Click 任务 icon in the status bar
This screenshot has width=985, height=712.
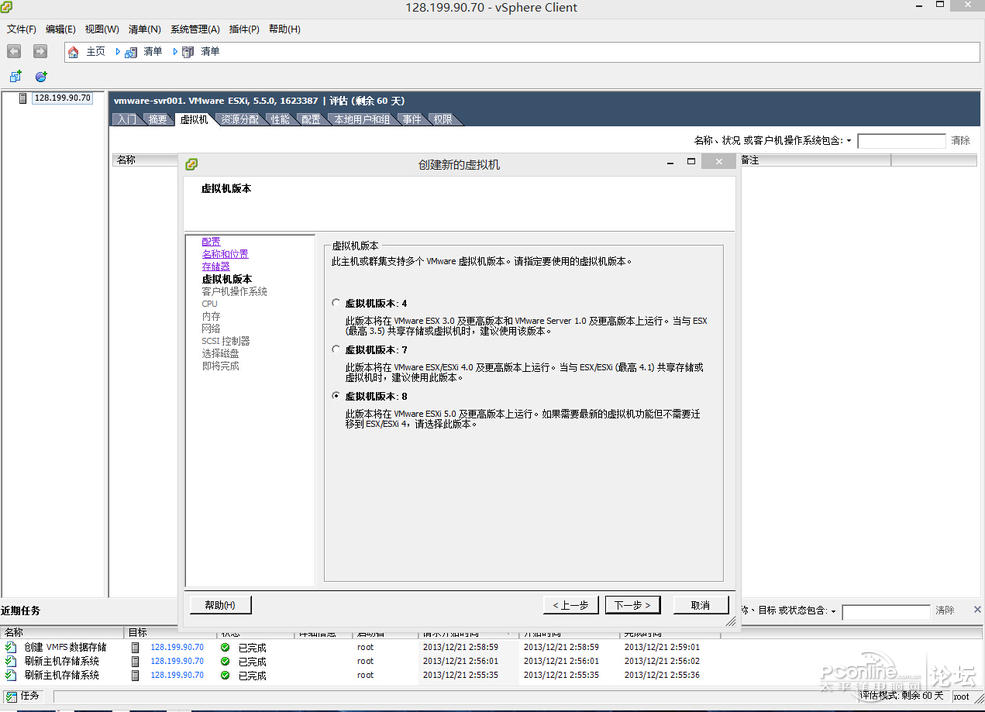[x=11, y=696]
